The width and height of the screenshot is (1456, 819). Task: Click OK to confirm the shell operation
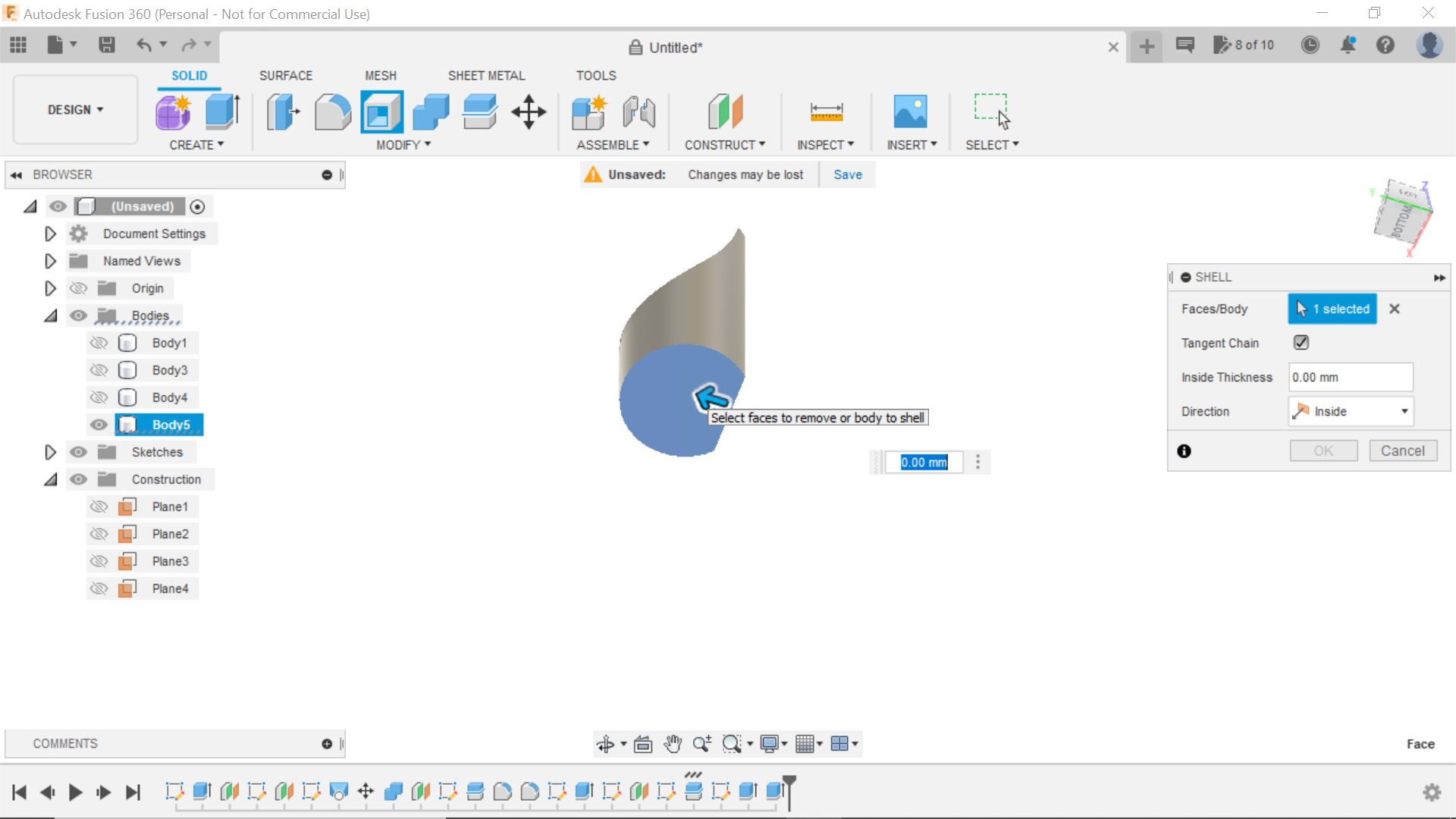click(1323, 450)
